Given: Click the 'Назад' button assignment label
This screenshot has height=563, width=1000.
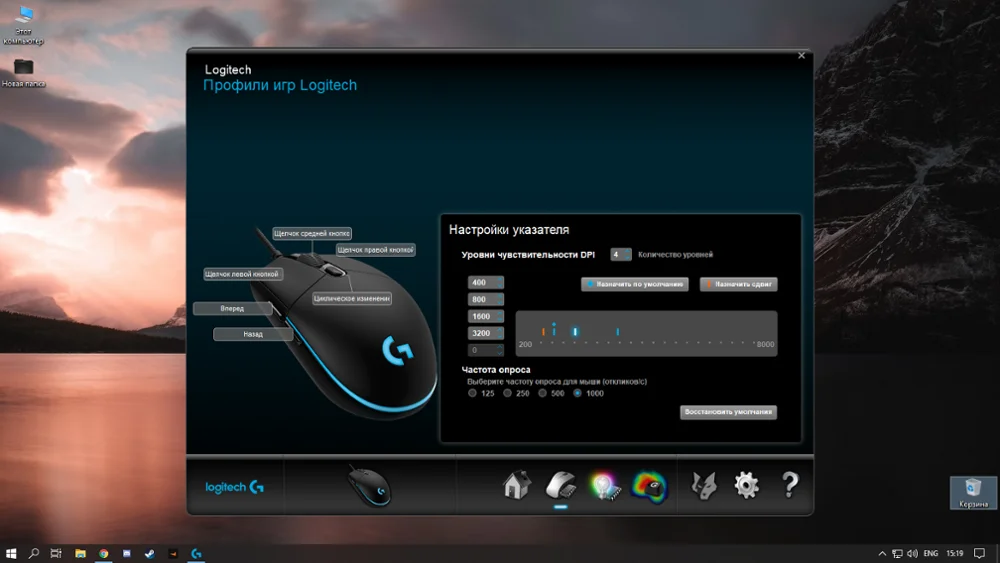Looking at the screenshot, I should pos(253,334).
